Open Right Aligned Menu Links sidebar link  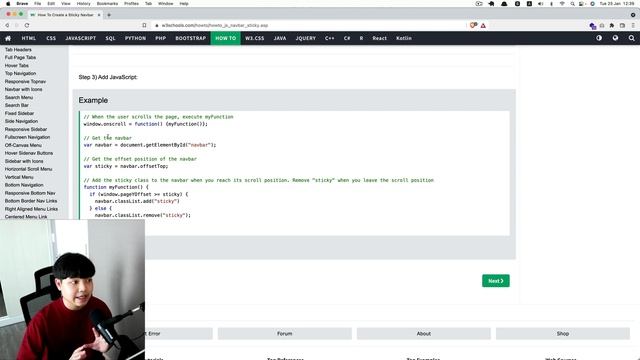tap(31, 209)
